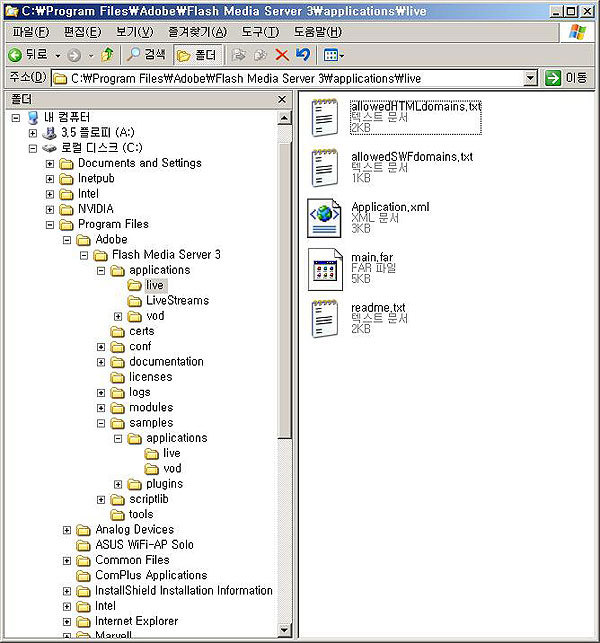Select the Common Files folder
This screenshot has height=643, width=600.
coord(123,560)
